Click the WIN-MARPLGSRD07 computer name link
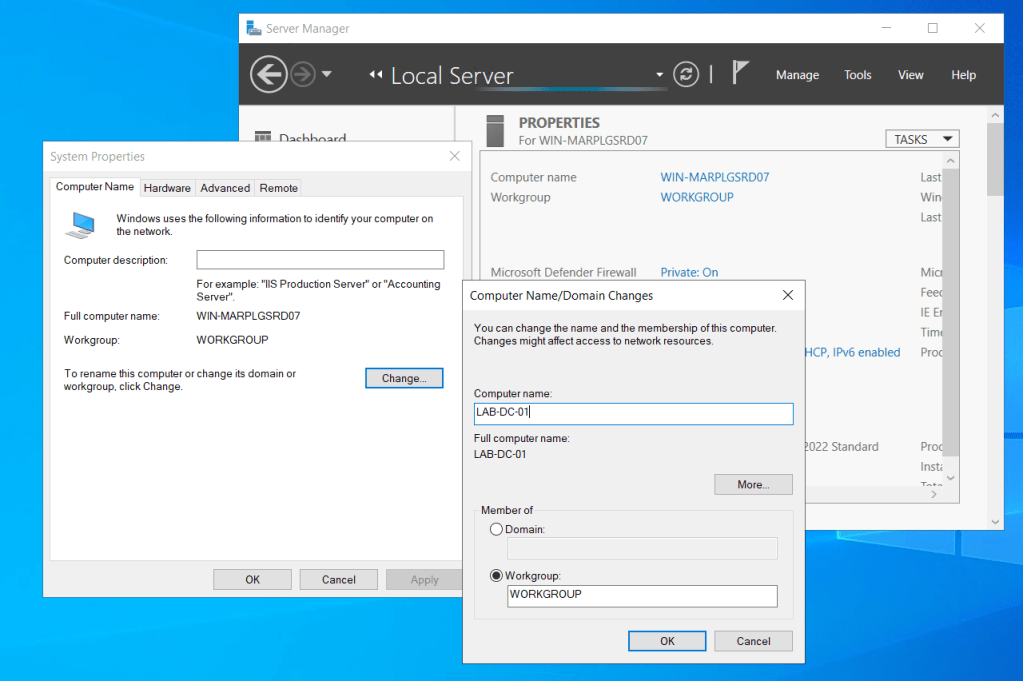This screenshot has height=681, width=1023. (x=714, y=177)
